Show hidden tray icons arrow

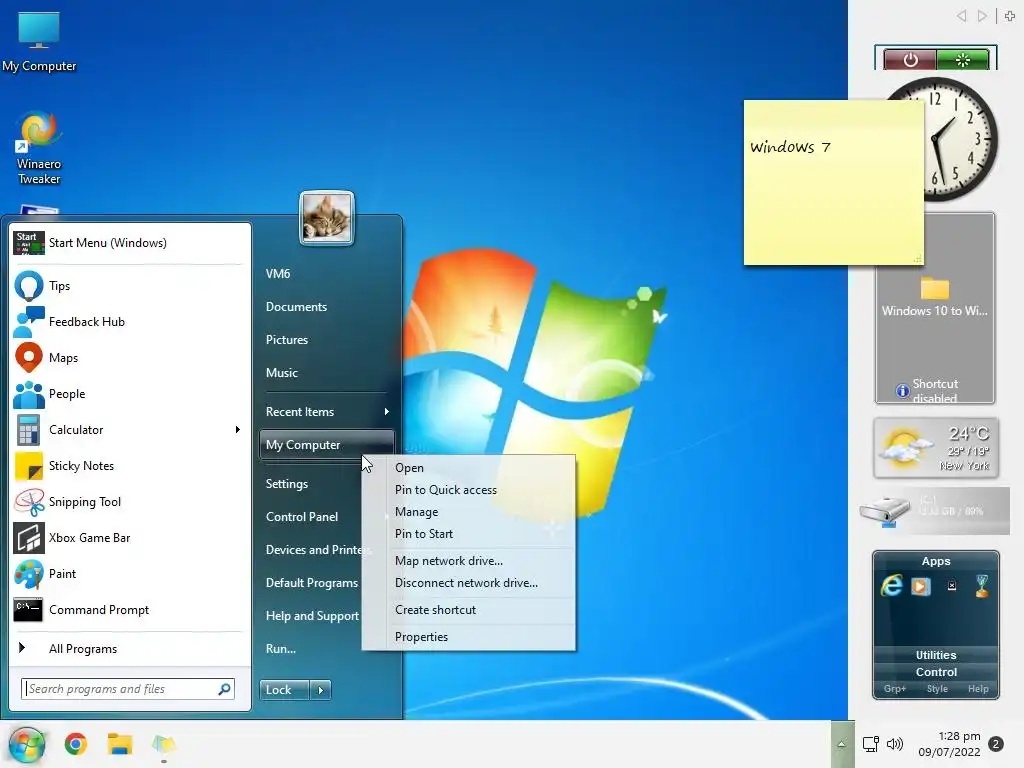click(842, 744)
